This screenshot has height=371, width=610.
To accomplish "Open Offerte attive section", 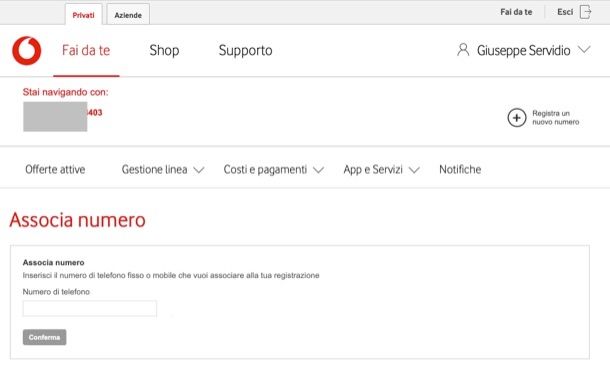I will 55,170.
